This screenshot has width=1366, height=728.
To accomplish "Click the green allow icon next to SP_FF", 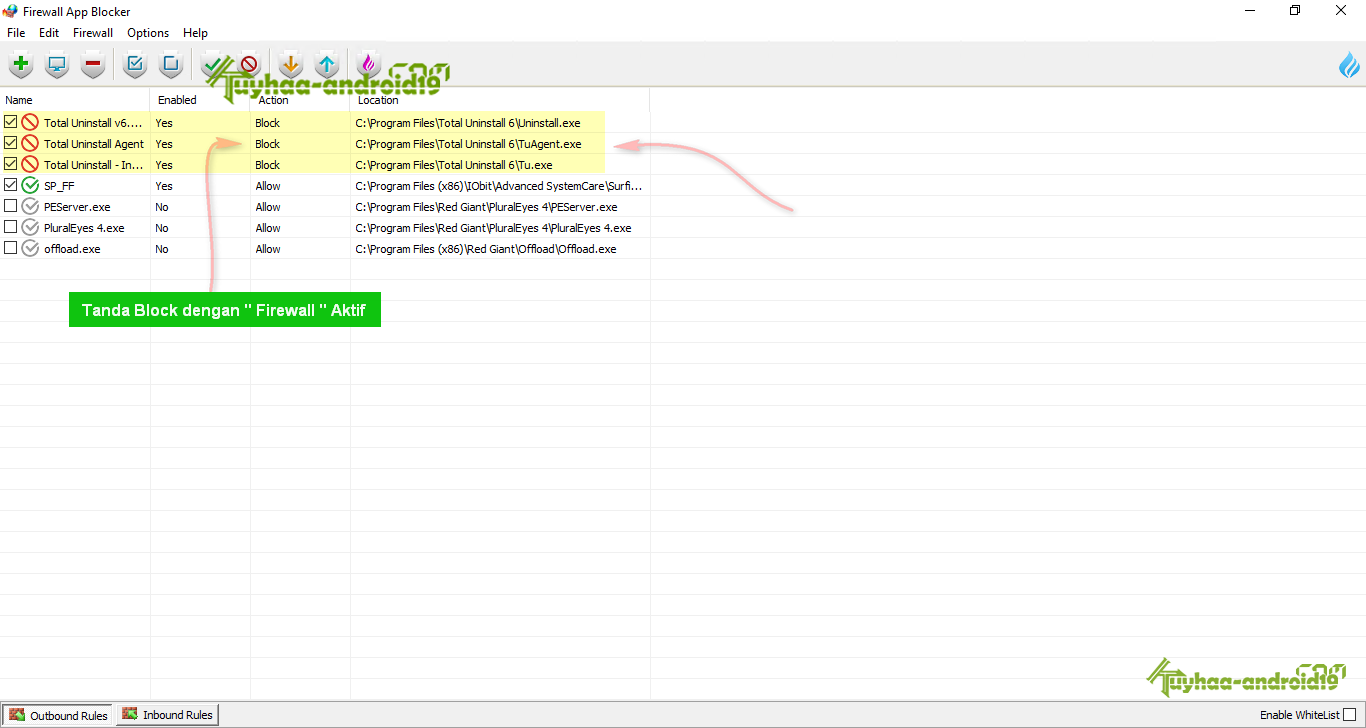I will pos(30,186).
